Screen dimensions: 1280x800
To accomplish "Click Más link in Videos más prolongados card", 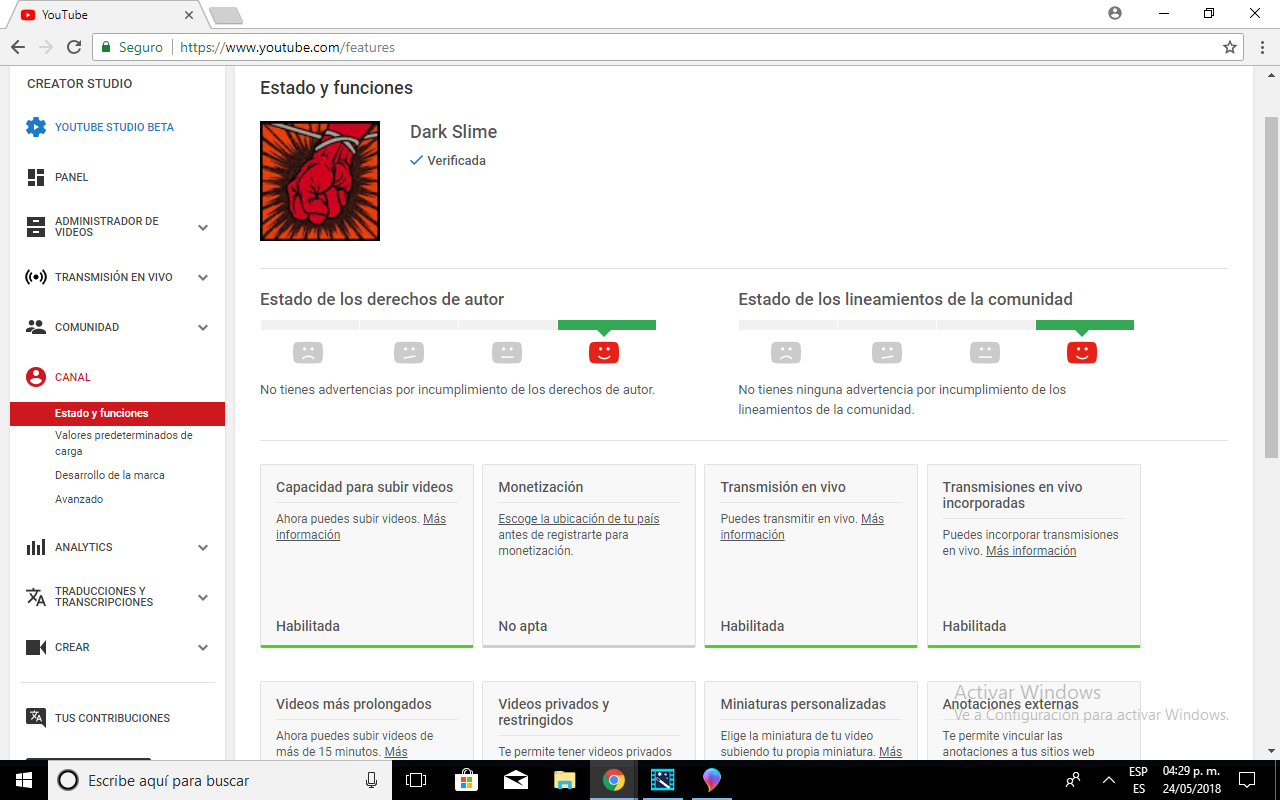I will pyautogui.click(x=396, y=752).
